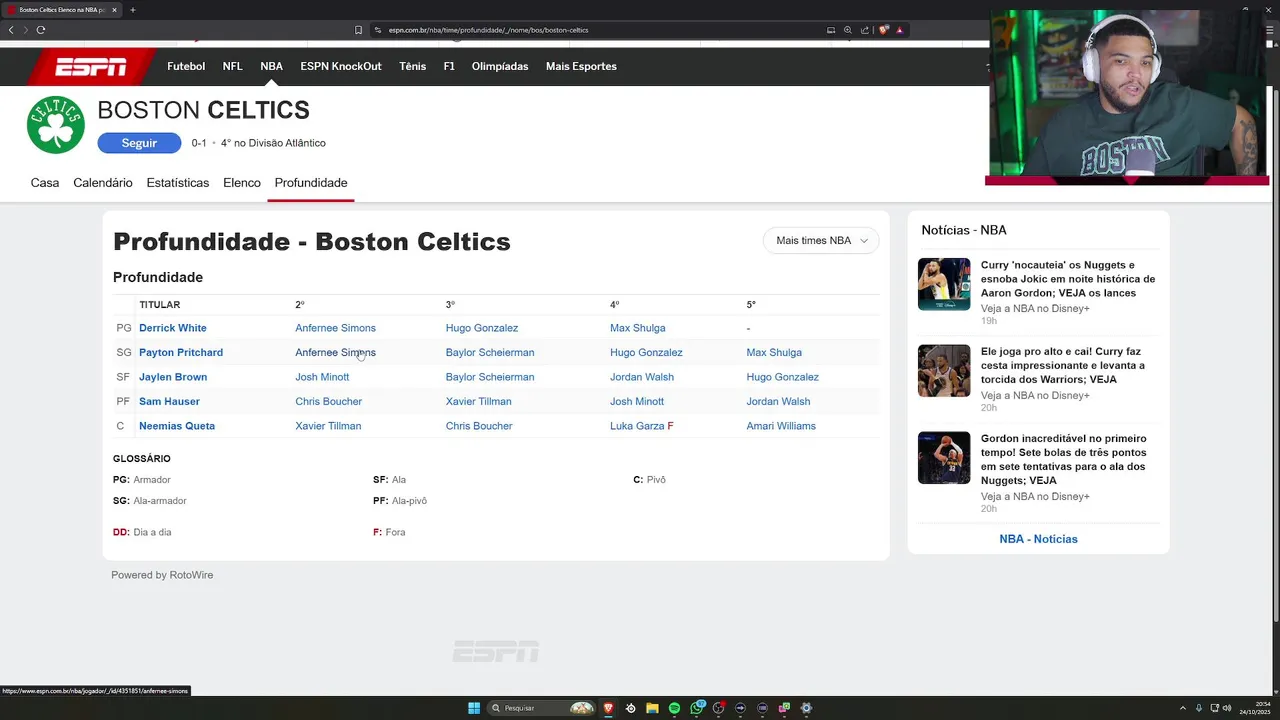This screenshot has width=1280, height=720.
Task: Open the Olimpíadas menu
Action: coord(500,66)
